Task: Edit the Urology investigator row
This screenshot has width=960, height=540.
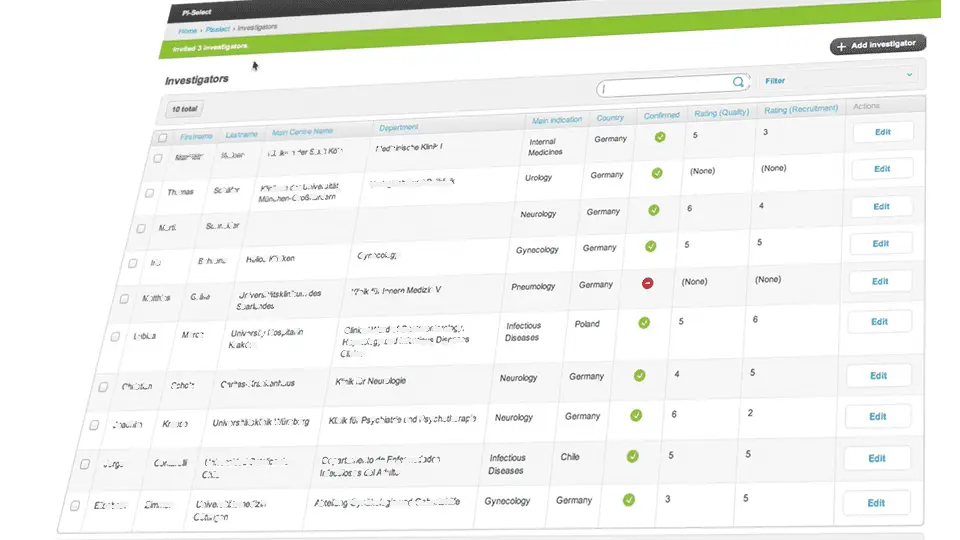Action: 882,168
